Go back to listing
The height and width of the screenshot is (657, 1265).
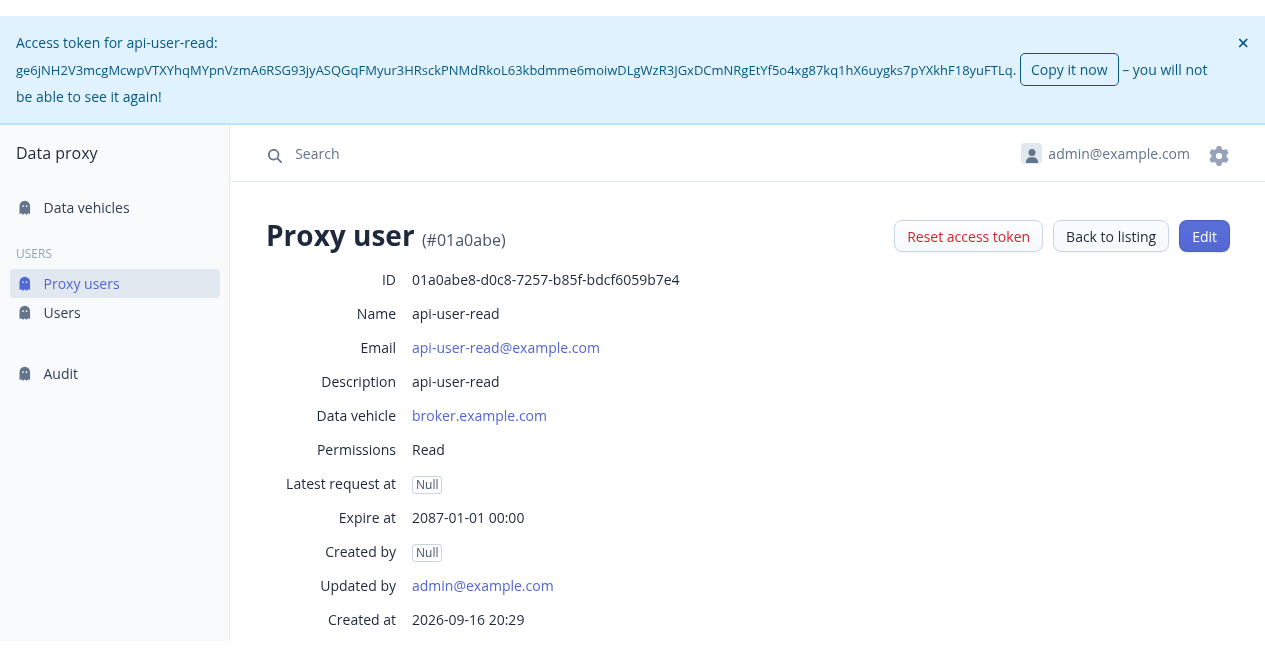coord(1111,236)
